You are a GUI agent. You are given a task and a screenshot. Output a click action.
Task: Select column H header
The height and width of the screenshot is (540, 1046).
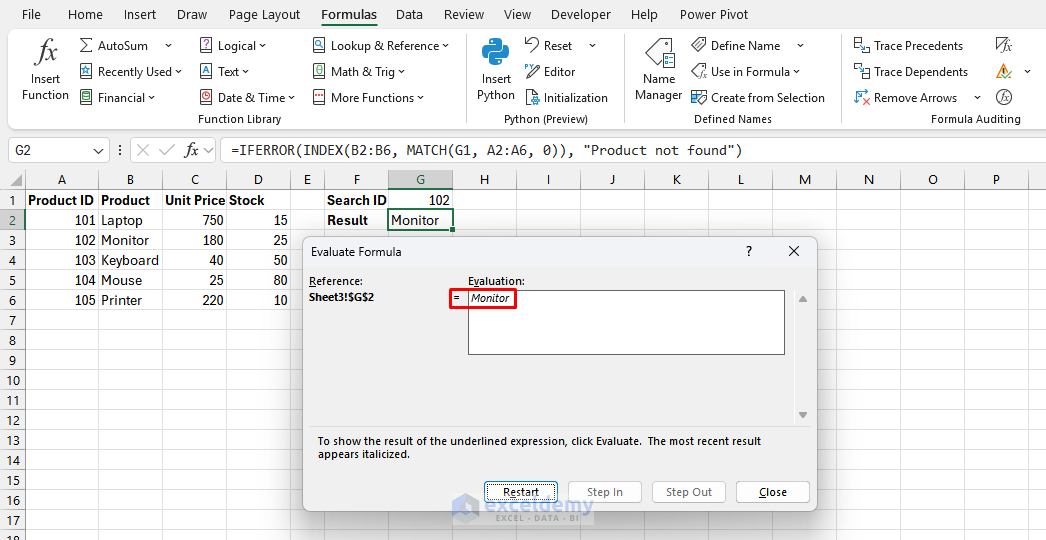(x=484, y=180)
